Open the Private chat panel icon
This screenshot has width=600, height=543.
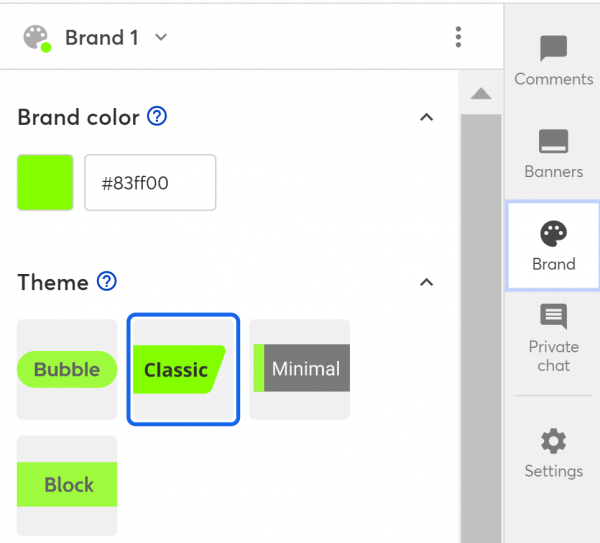tap(553, 316)
